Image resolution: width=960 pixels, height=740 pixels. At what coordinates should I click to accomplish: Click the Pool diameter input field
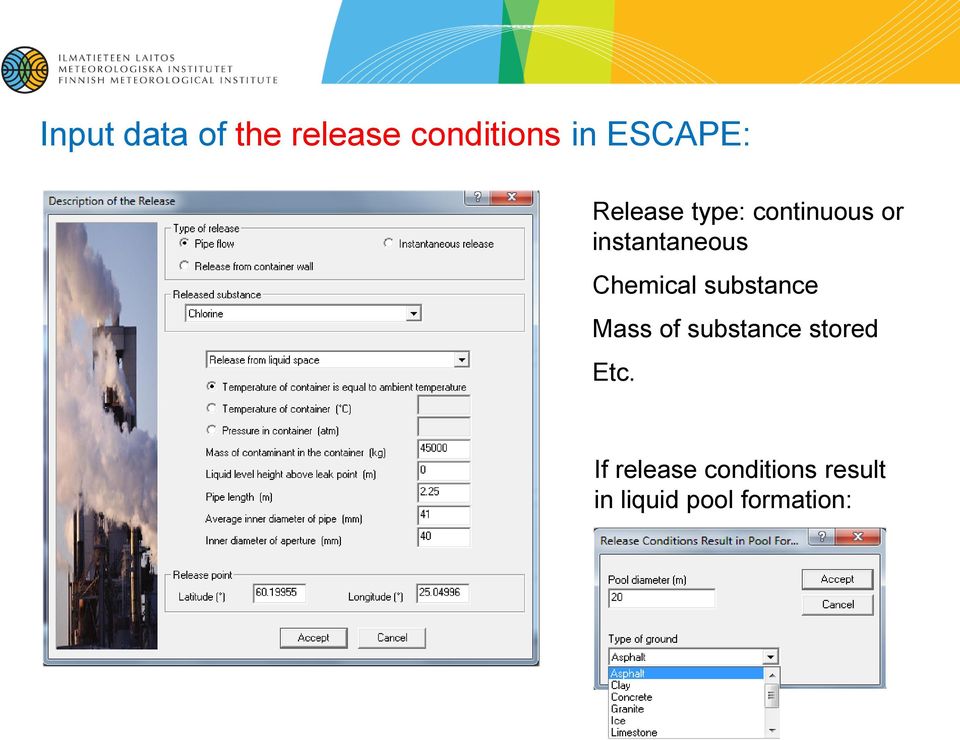[661, 598]
